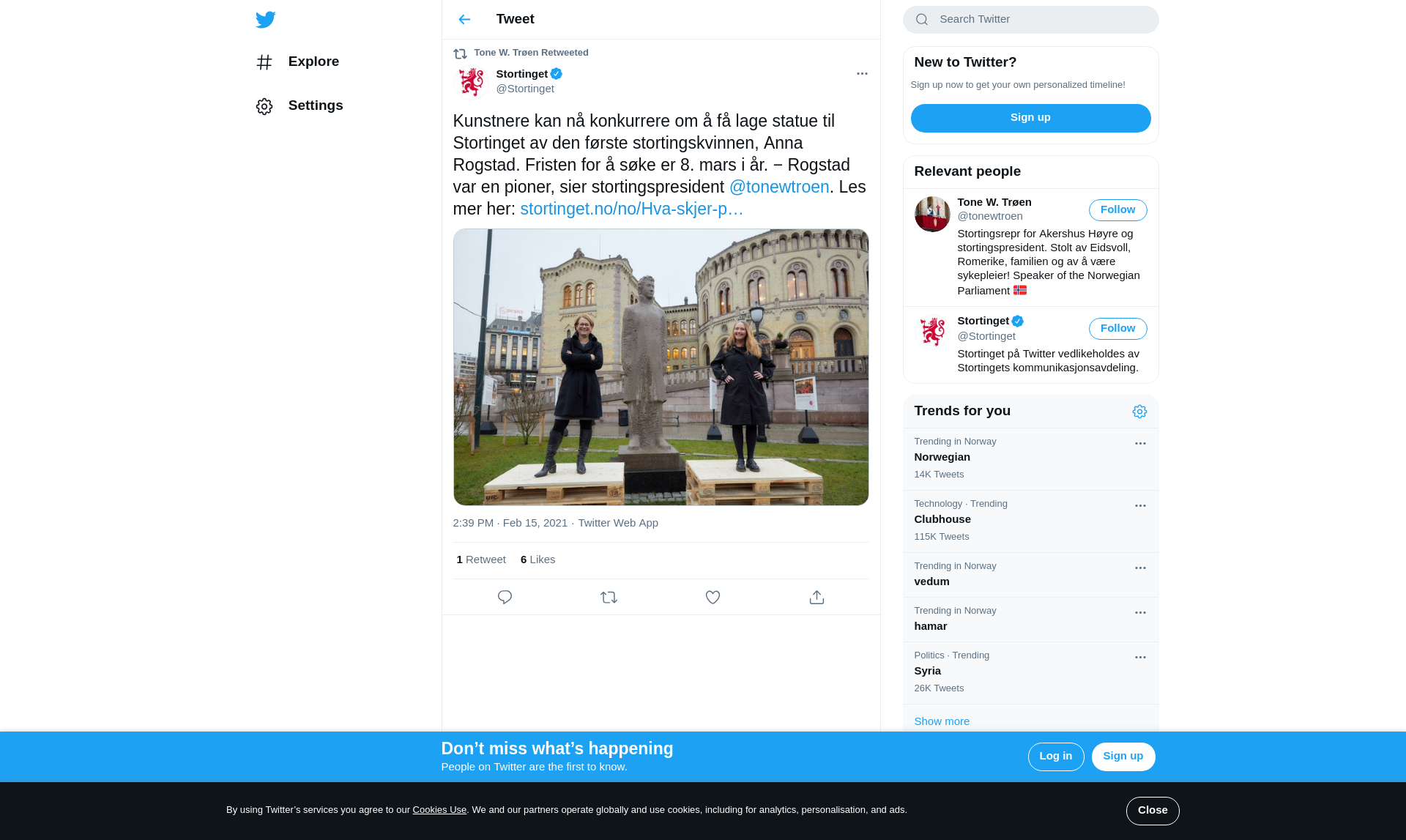Click Sign up in New to Twitter box
1406x840 pixels.
[1030, 118]
